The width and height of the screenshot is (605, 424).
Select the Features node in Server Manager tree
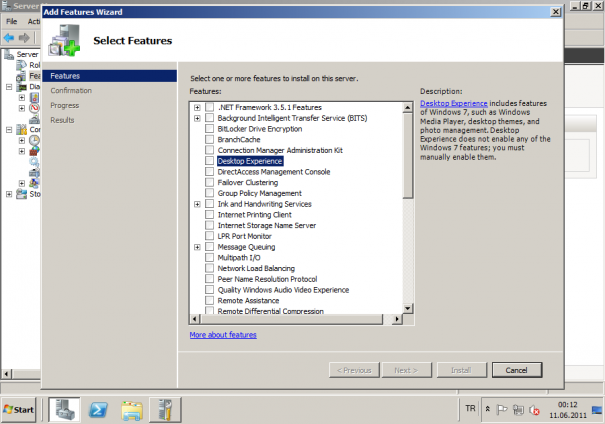(29, 76)
